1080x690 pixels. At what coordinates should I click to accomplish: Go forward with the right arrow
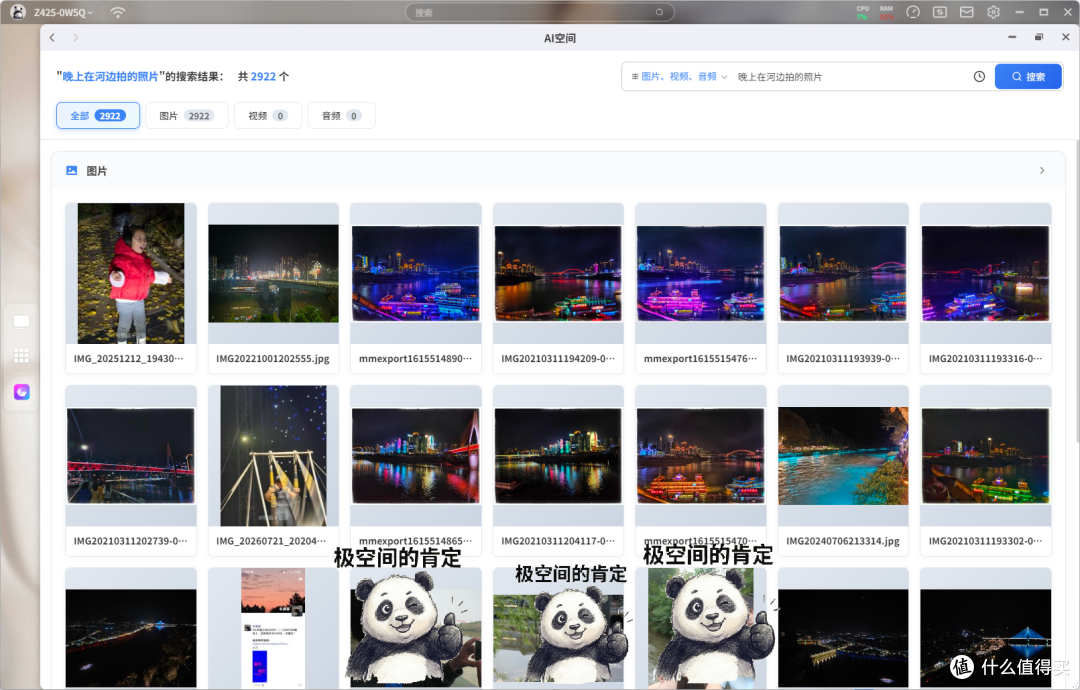click(x=76, y=38)
